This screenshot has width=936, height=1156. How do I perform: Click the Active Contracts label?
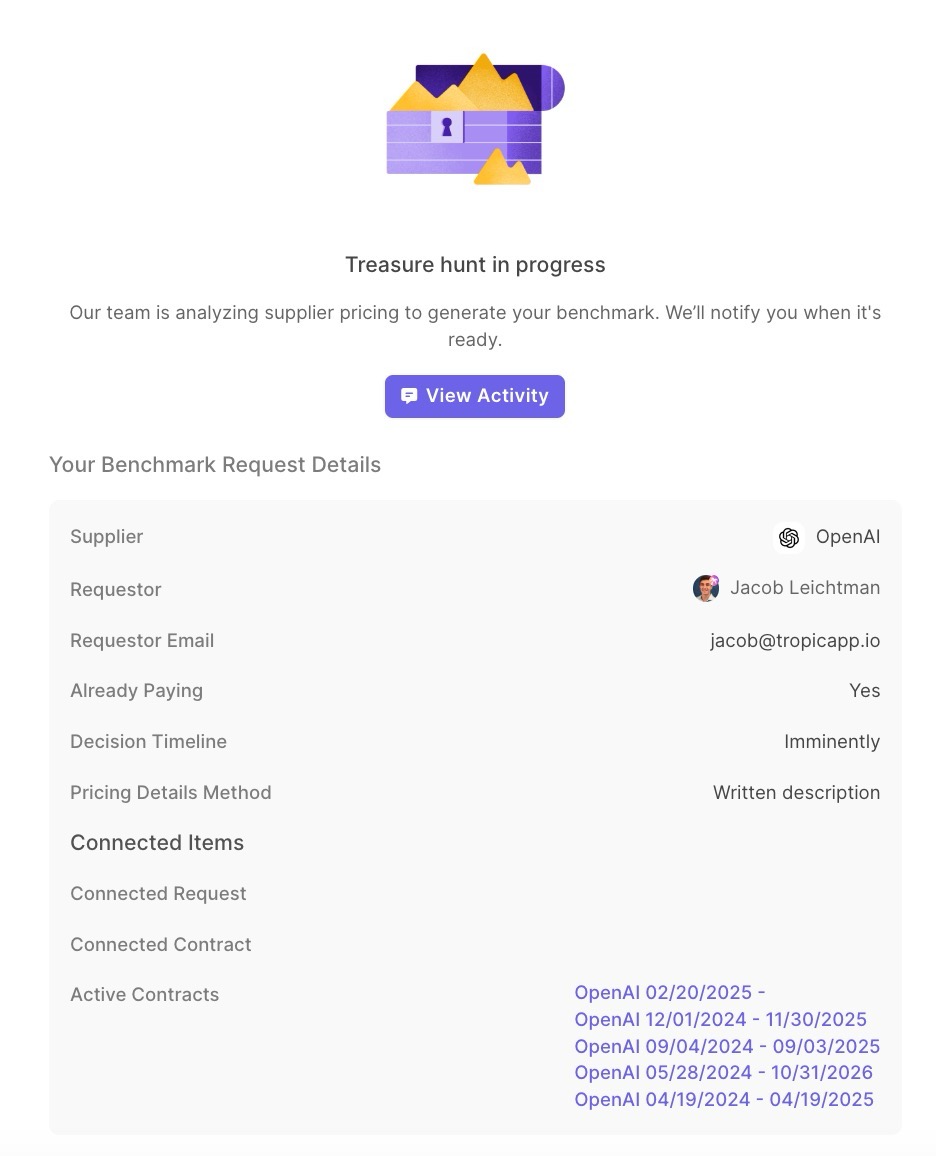144,995
